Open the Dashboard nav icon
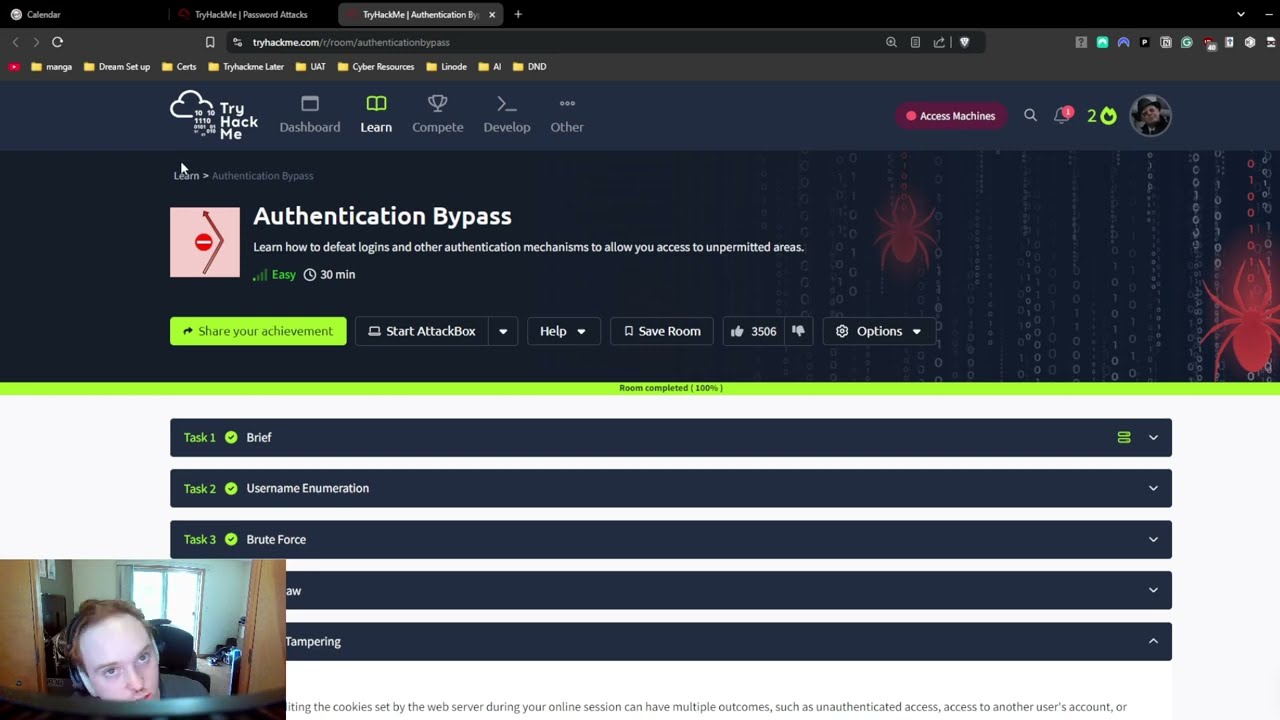 (310, 104)
